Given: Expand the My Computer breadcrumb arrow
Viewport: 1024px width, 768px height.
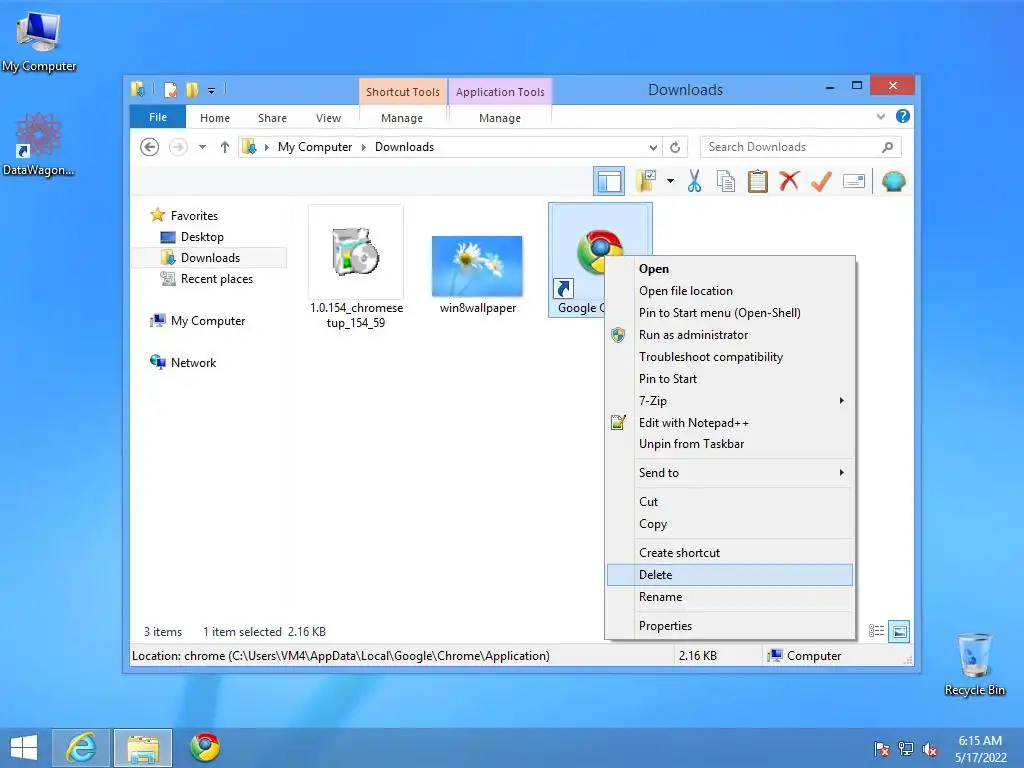Looking at the screenshot, I should pos(364,148).
